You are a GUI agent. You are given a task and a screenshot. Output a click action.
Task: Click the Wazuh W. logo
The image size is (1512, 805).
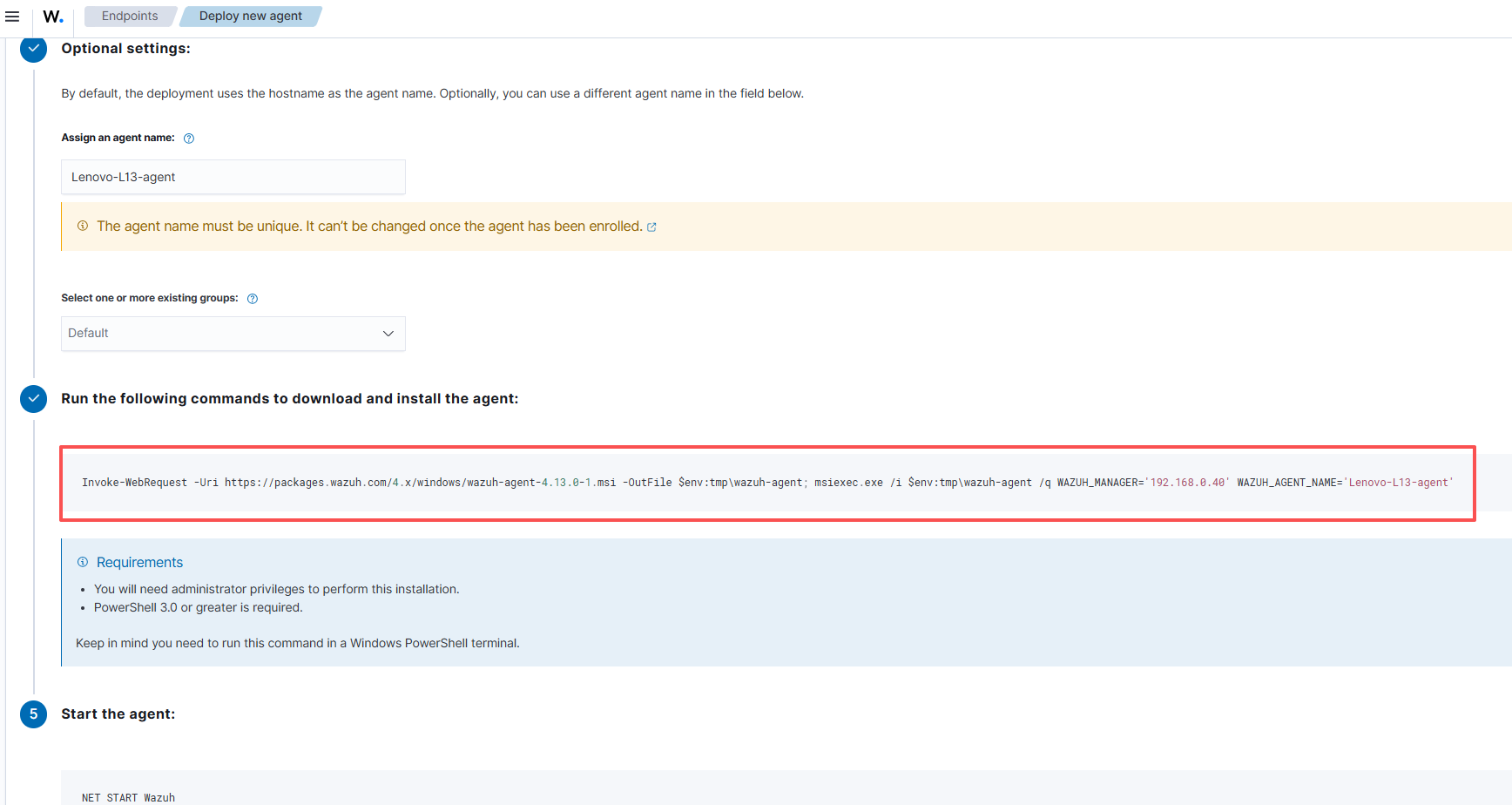pyautogui.click(x=53, y=17)
